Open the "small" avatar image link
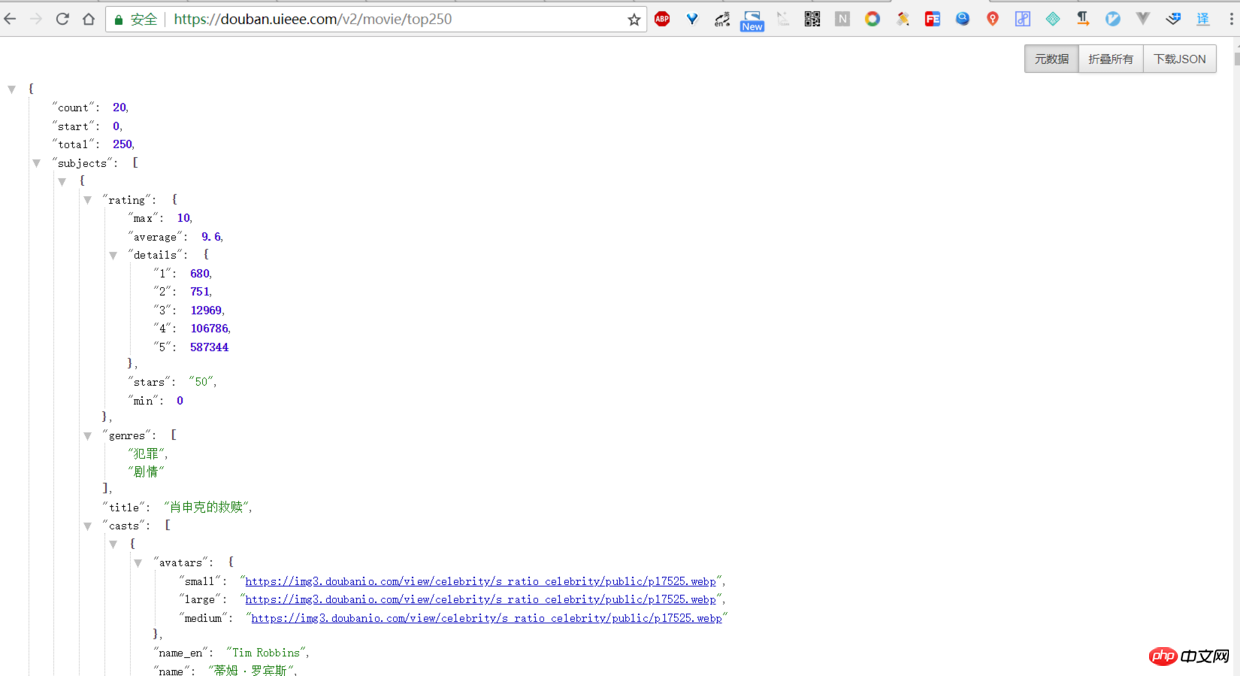1240x676 pixels. pos(481,581)
